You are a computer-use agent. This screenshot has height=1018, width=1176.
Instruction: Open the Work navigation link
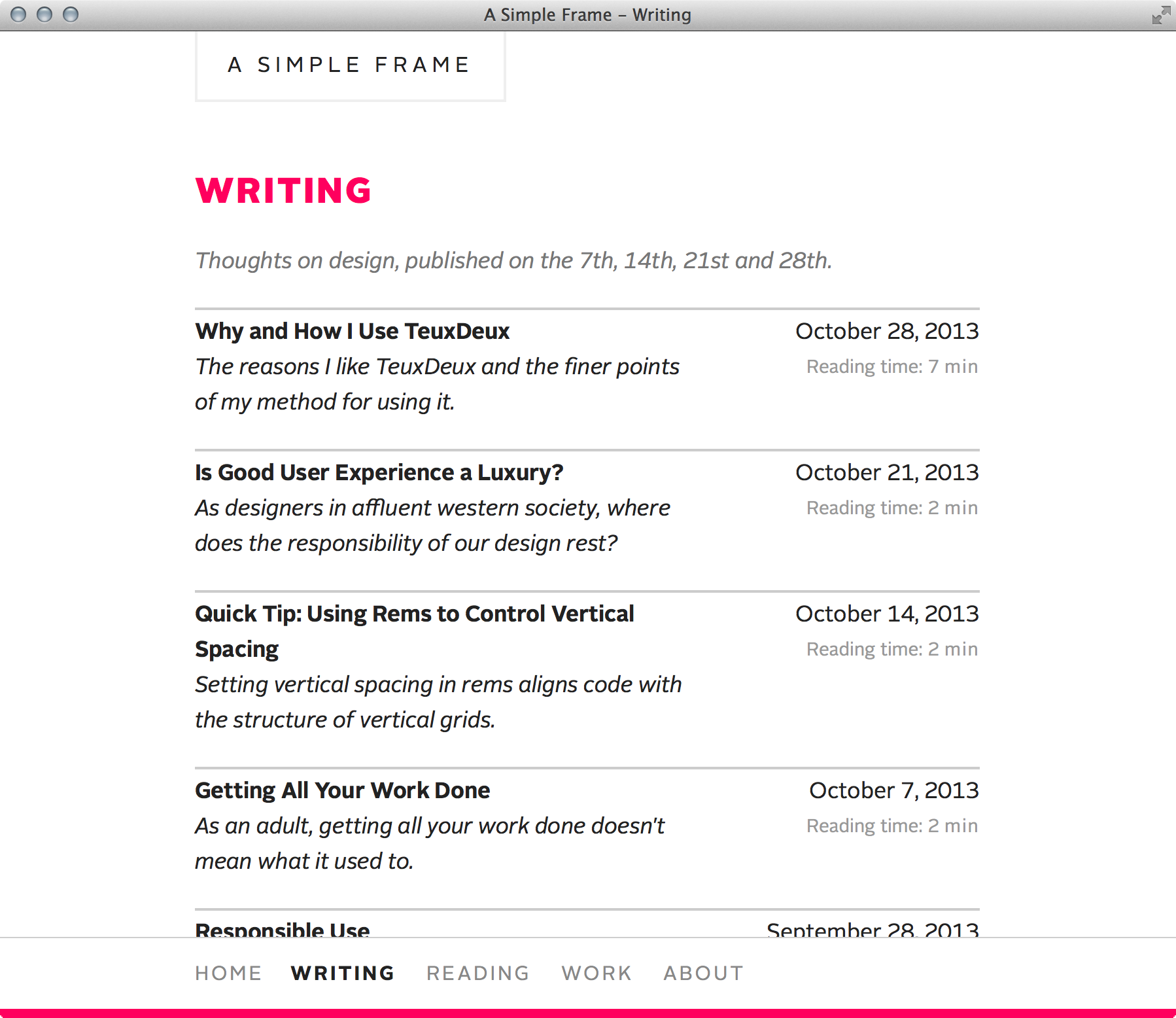click(597, 974)
